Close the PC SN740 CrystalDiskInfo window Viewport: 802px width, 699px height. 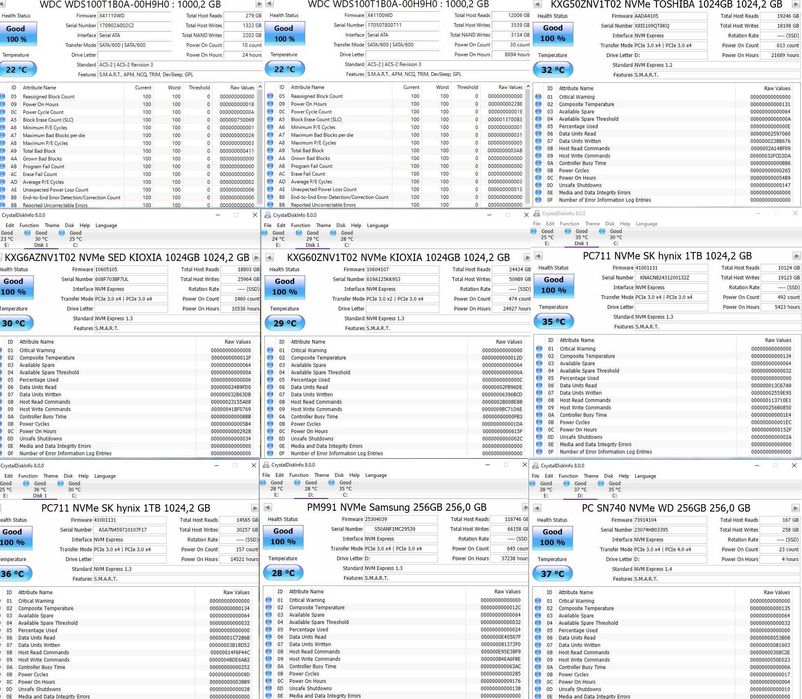pos(794,466)
